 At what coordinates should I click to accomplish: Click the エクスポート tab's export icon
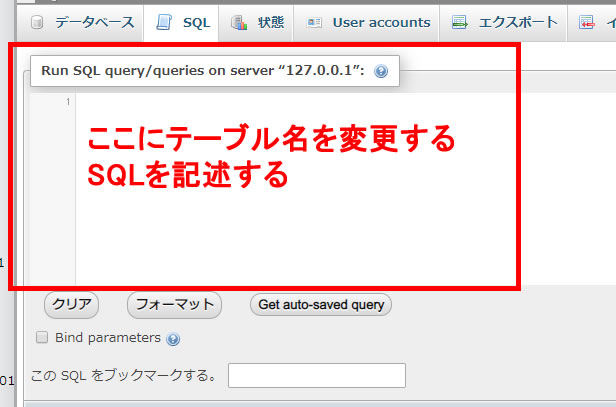[459, 22]
